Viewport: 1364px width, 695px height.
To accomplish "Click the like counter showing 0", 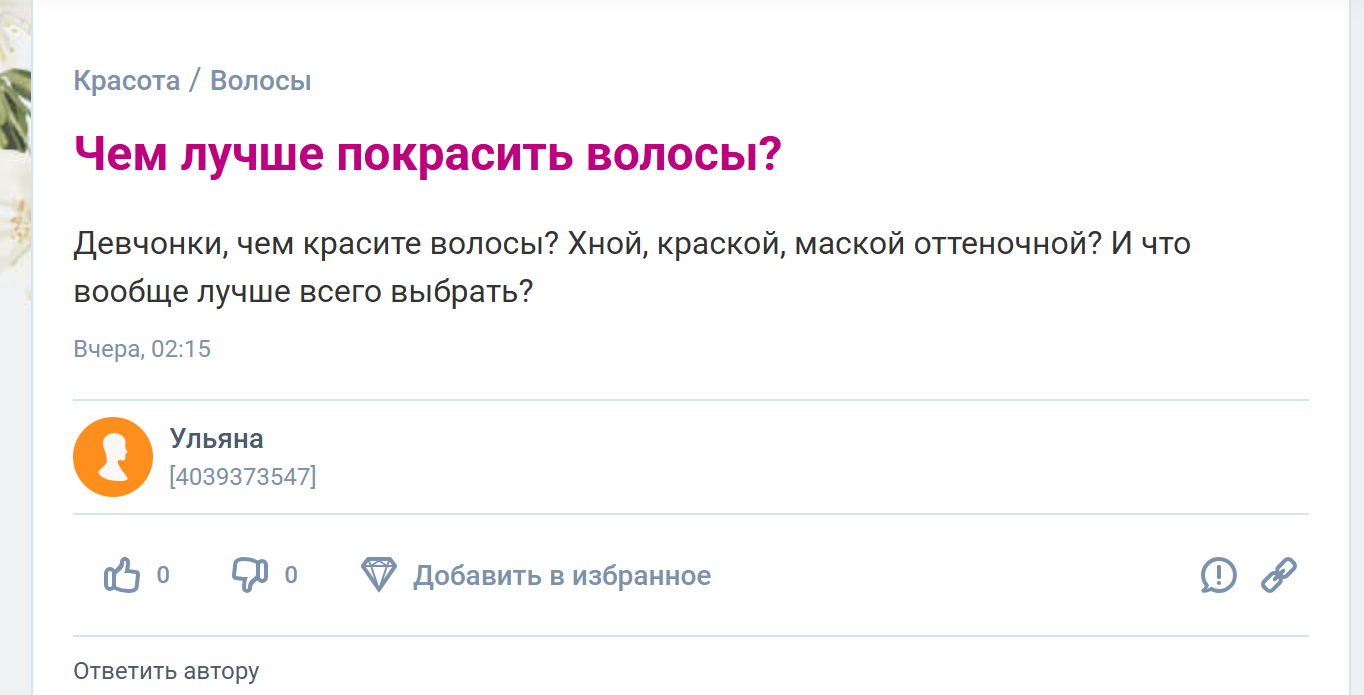I will [163, 575].
